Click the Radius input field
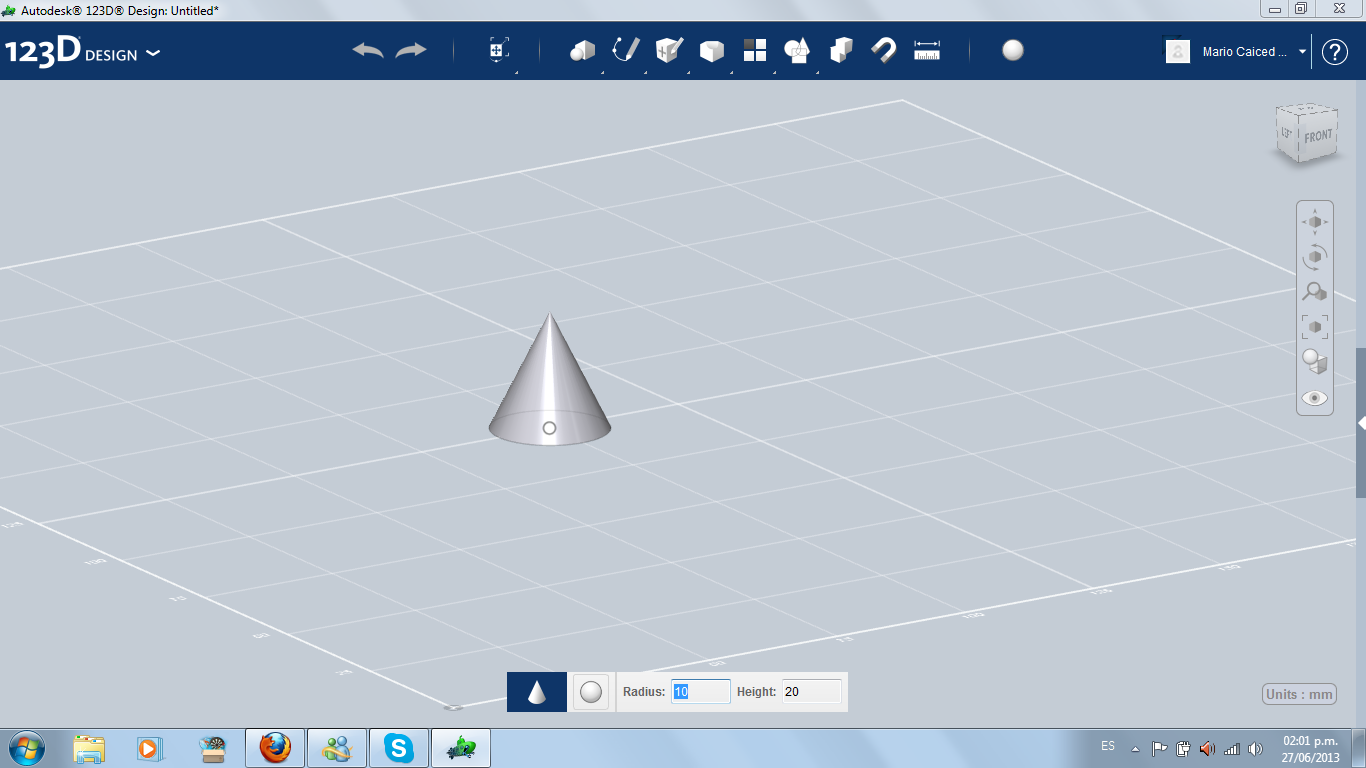 point(701,691)
